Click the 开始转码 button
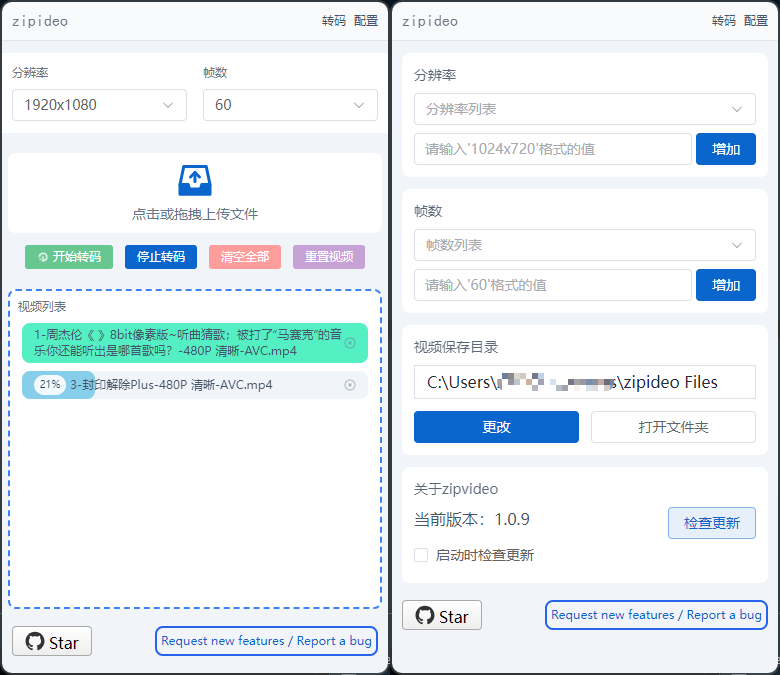 69,257
